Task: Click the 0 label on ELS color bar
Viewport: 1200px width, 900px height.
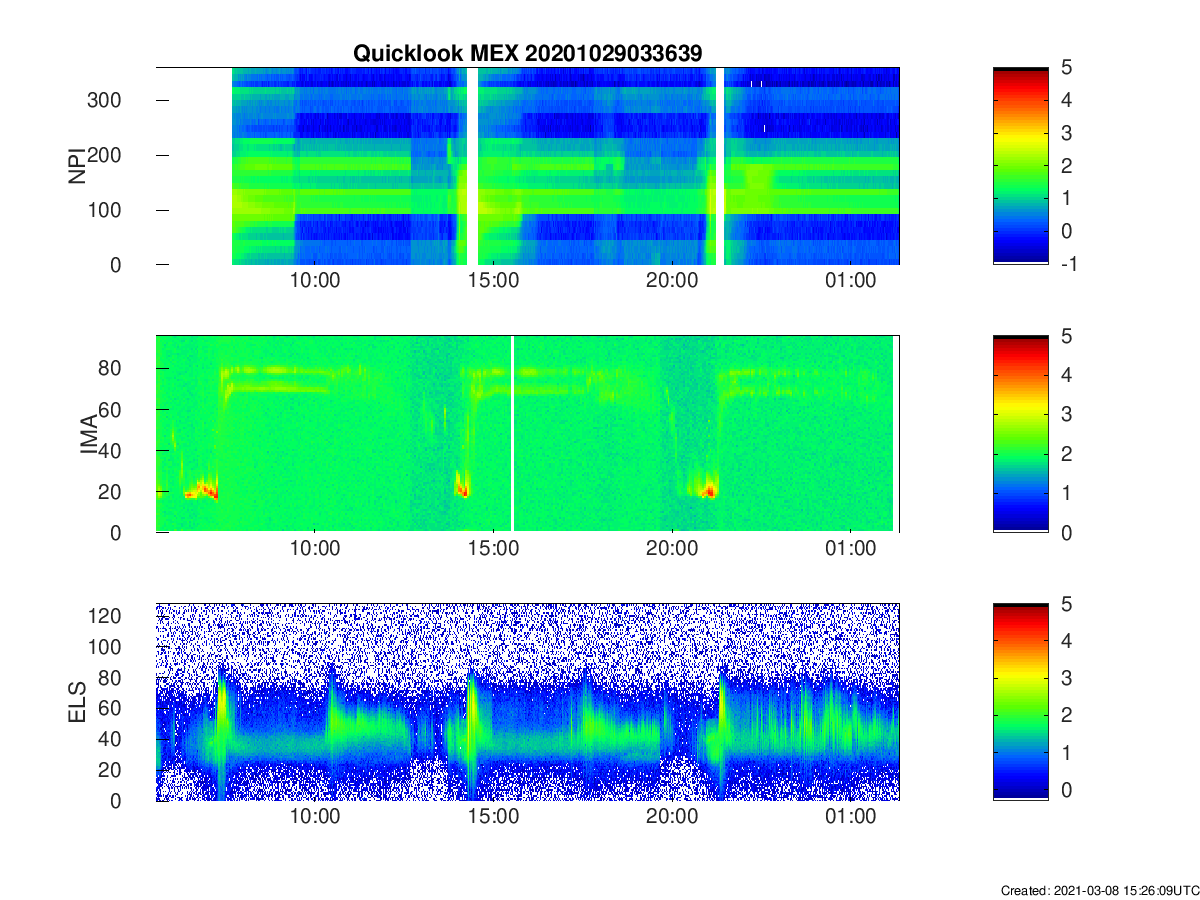Action: (1065, 790)
